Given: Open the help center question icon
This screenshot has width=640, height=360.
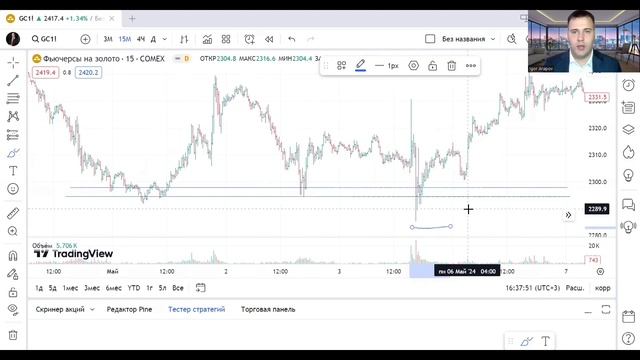Looking at the screenshot, I should tap(629, 338).
